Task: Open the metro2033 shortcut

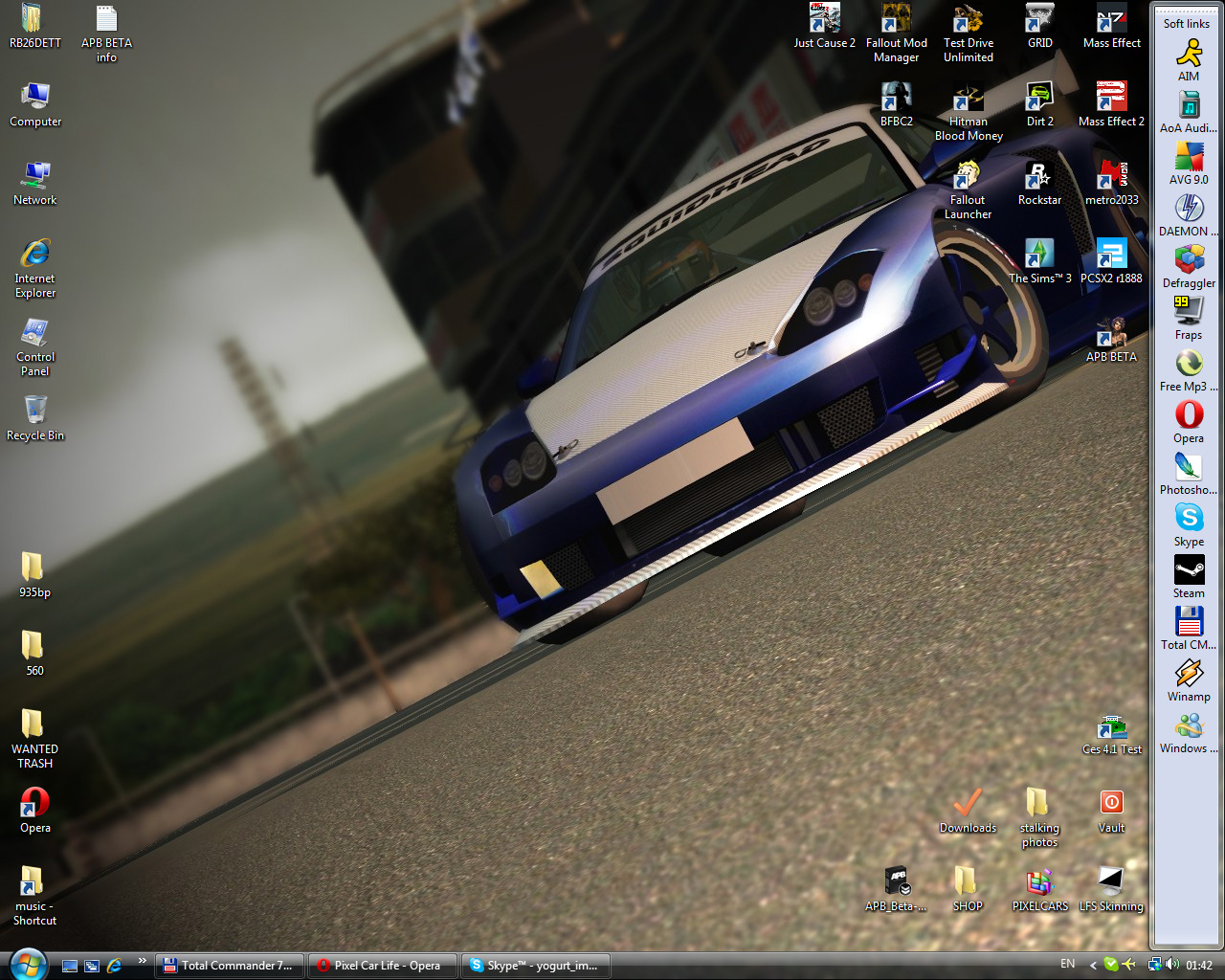Action: [x=1111, y=184]
